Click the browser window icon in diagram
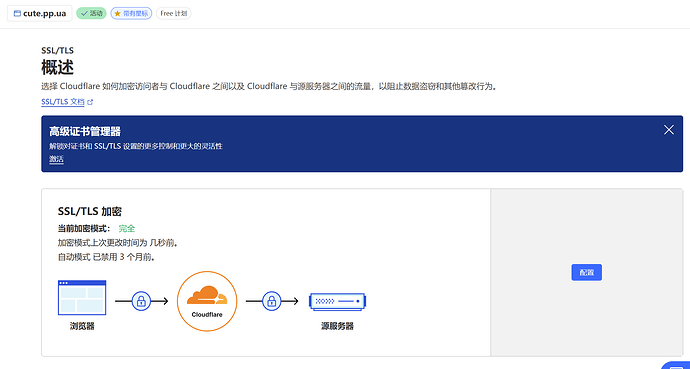Viewport: 690px width, 369px height. (82, 298)
